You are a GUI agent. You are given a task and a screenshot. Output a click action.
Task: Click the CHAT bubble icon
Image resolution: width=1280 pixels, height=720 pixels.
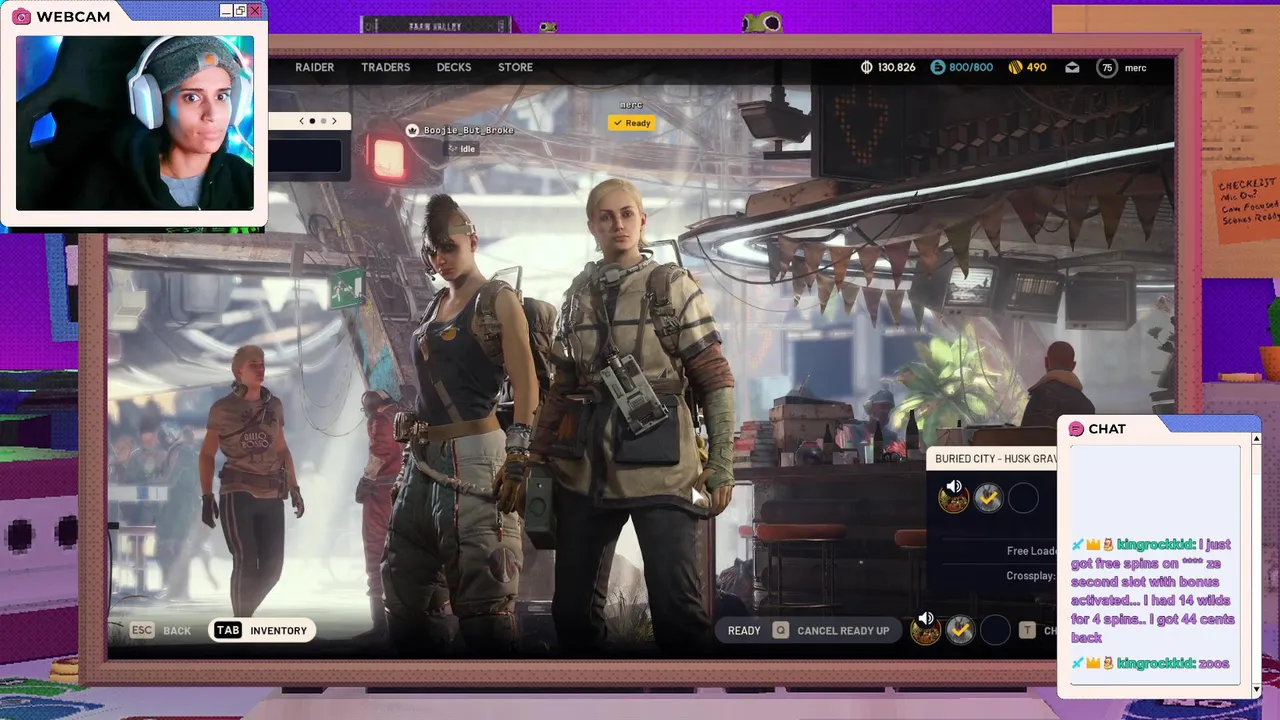(1076, 429)
